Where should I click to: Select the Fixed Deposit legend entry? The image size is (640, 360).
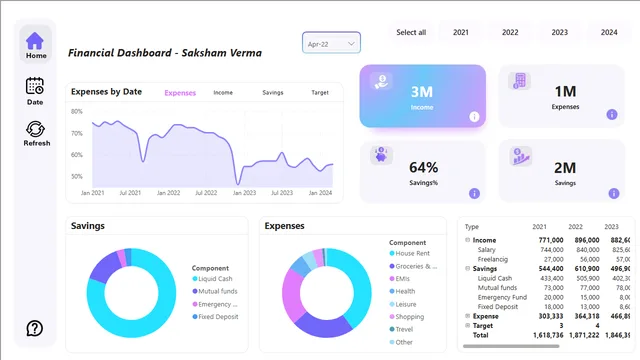pos(215,317)
